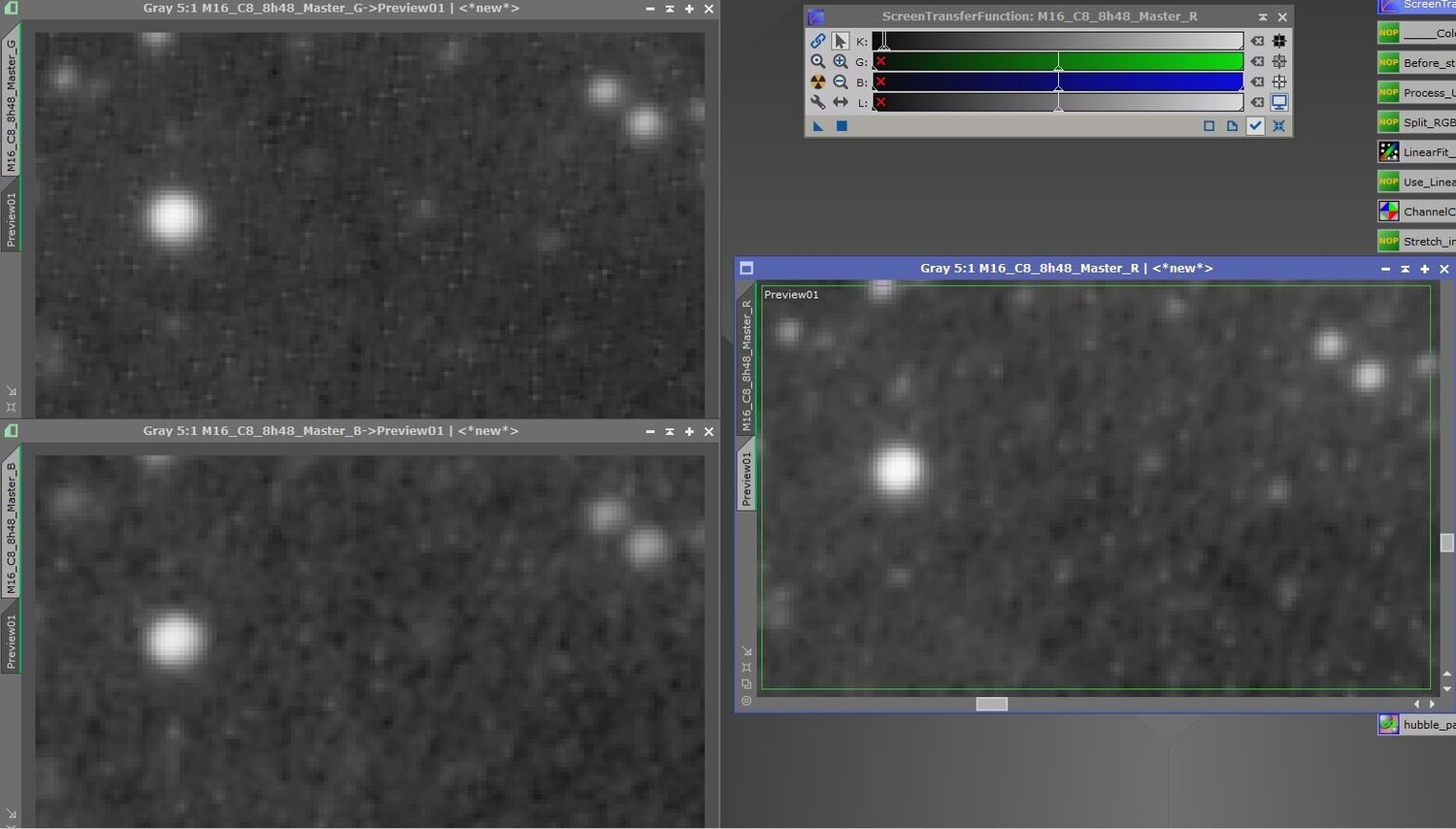Reset the K channel with its clear icon
1456x829 pixels.
tap(1257, 40)
